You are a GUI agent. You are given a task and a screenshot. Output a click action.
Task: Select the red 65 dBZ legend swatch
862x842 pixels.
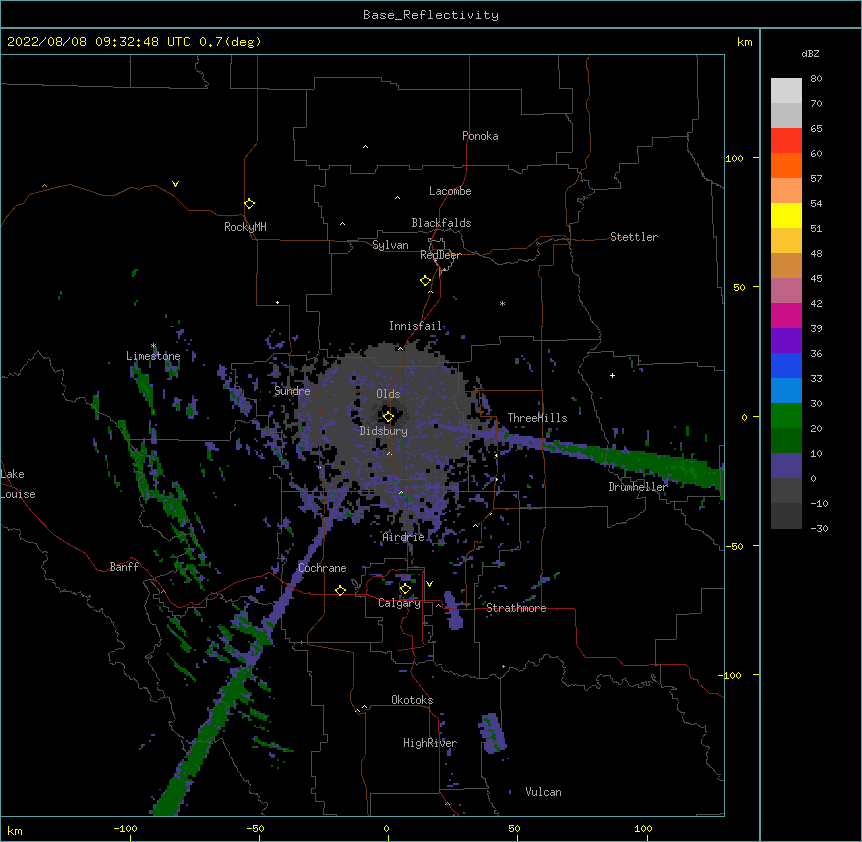pyautogui.click(x=786, y=140)
